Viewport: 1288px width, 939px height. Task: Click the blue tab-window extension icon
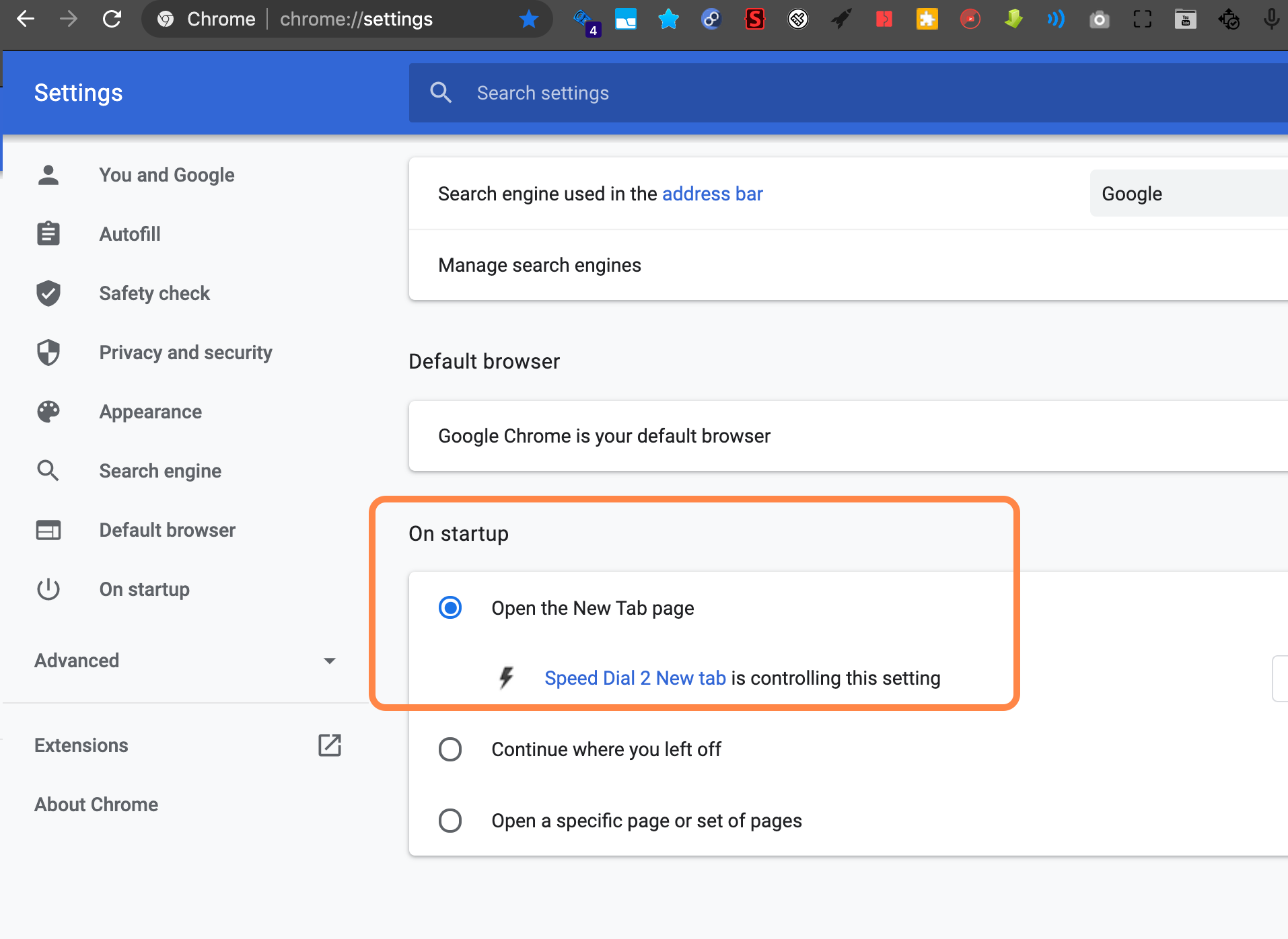pyautogui.click(x=626, y=19)
